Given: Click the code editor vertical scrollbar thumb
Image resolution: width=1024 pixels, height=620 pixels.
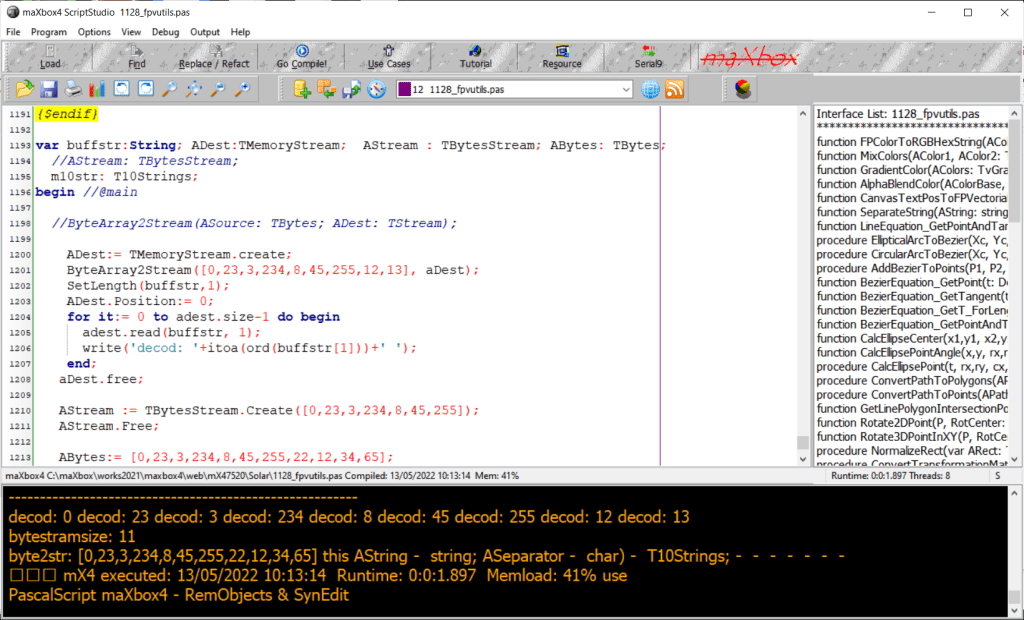Looking at the screenshot, I should 802,443.
